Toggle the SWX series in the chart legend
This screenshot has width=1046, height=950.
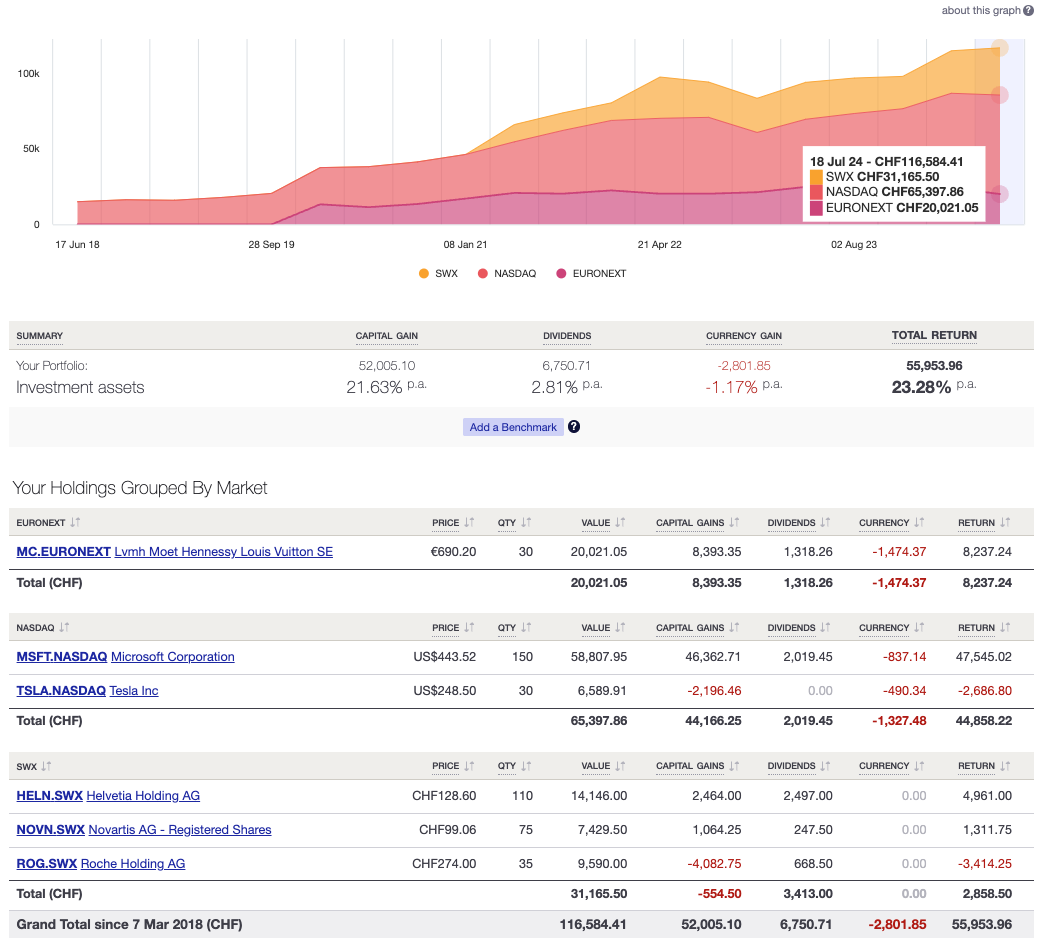tap(424, 273)
